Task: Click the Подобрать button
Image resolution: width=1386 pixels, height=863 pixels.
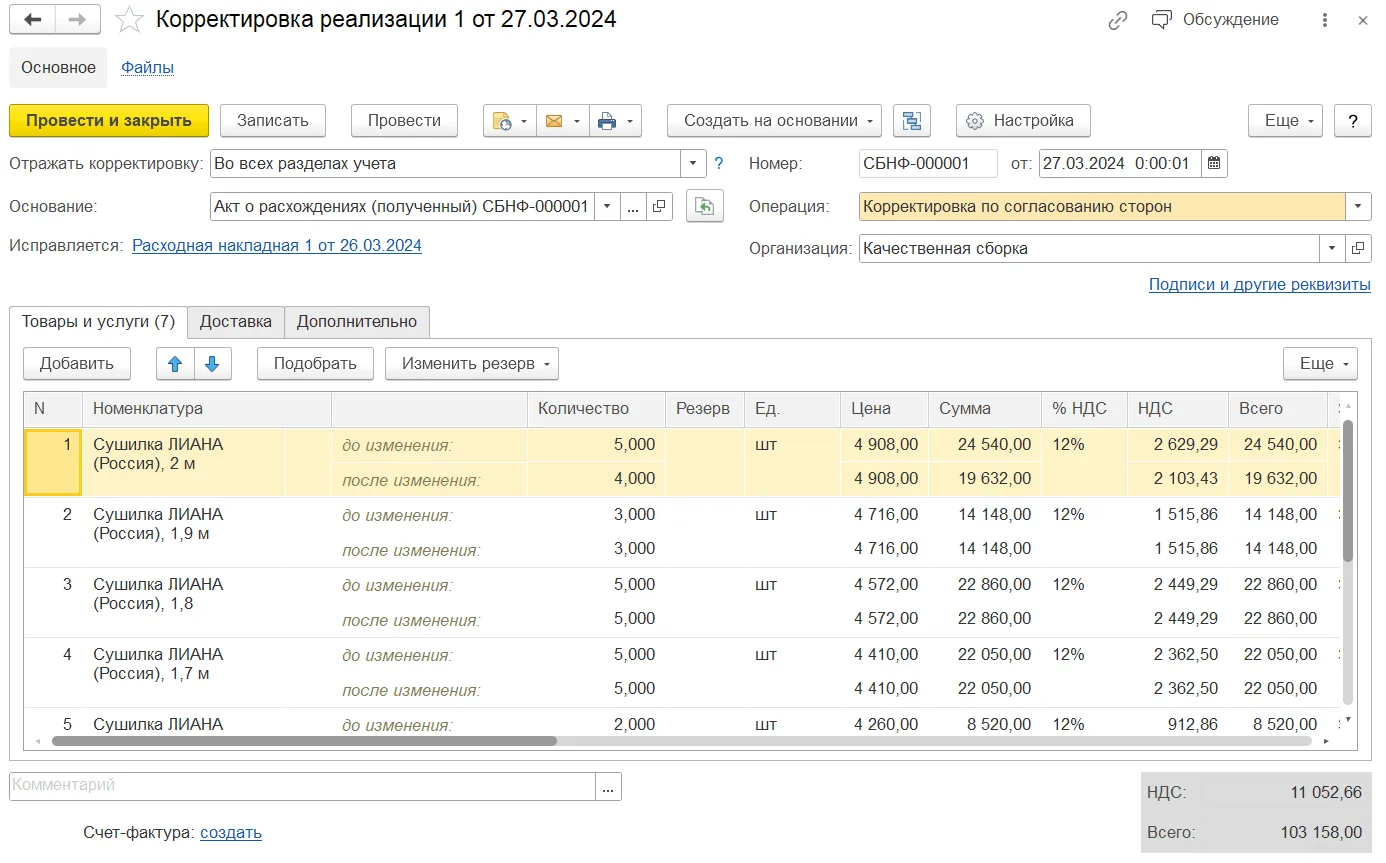Action: [x=315, y=364]
